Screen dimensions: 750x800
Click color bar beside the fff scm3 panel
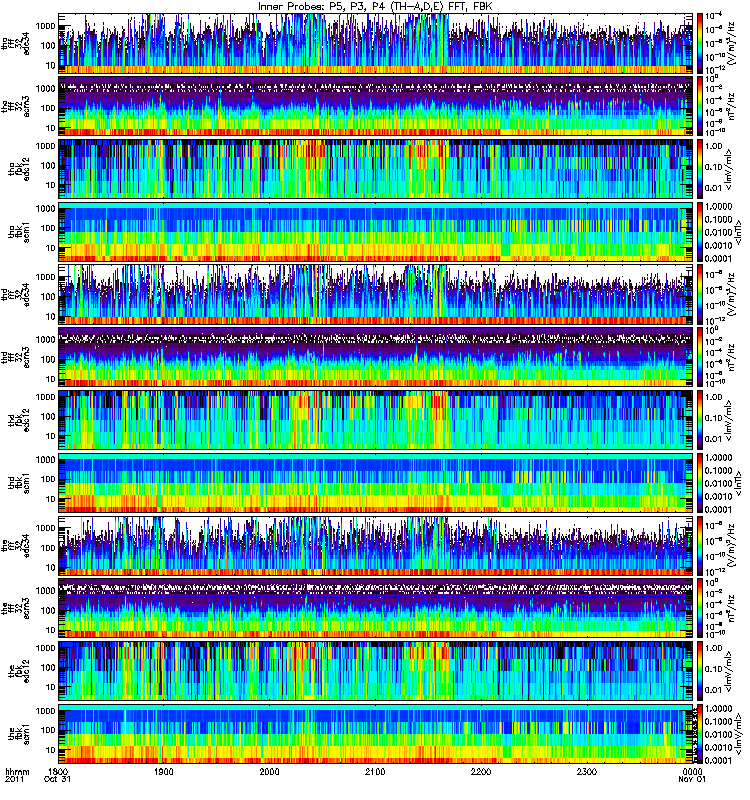click(x=699, y=609)
